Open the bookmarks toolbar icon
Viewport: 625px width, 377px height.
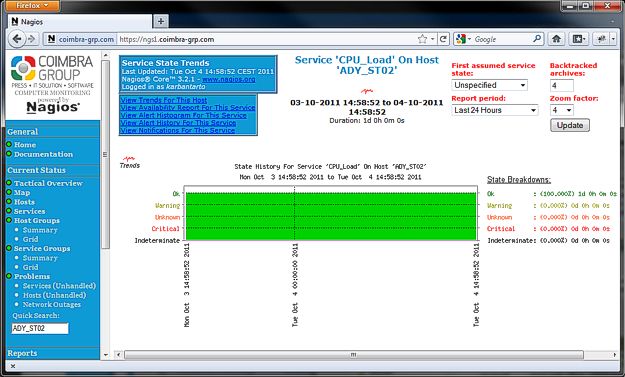pyautogui.click(x=577, y=39)
